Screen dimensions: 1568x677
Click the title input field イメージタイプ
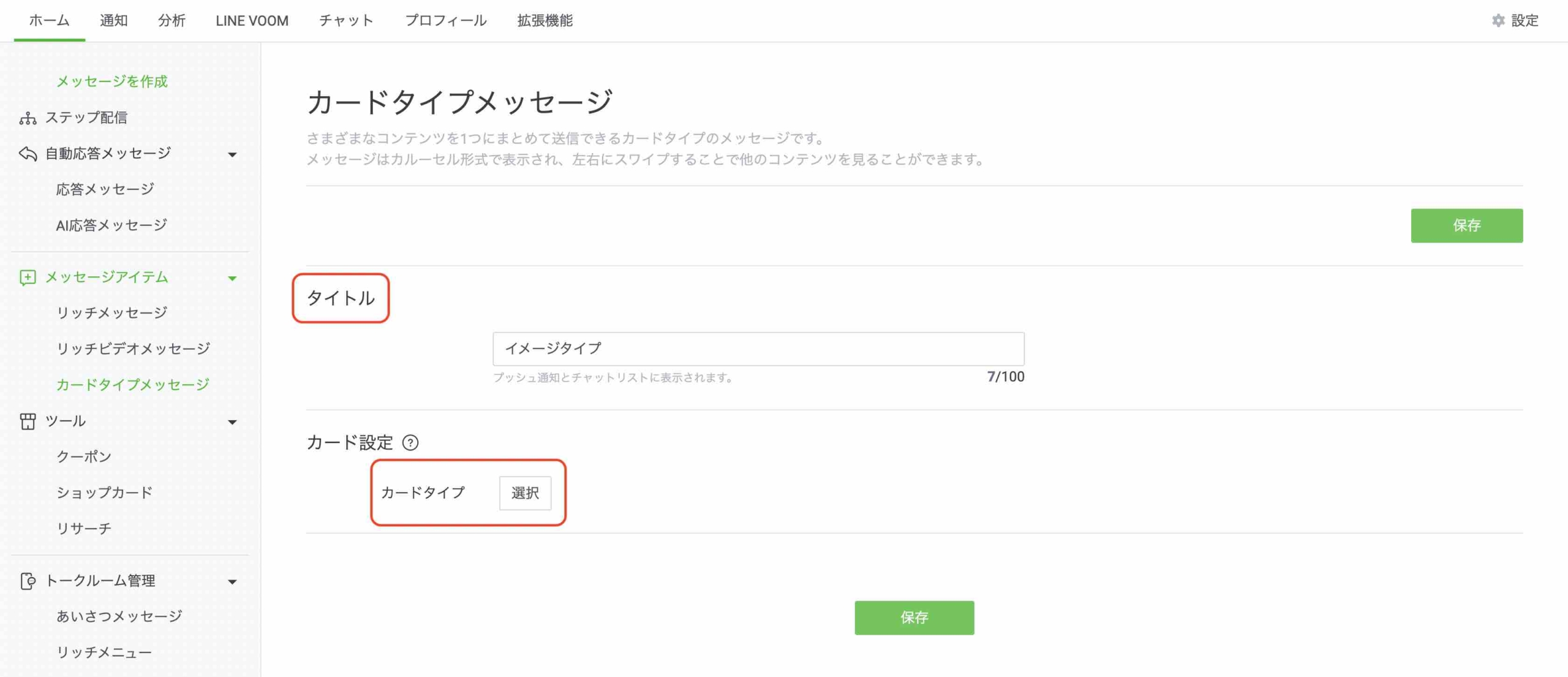[758, 349]
